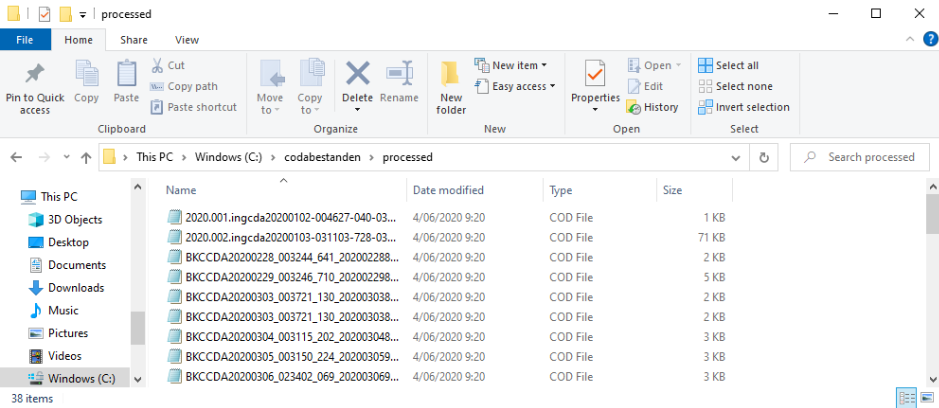Switch to details view in status bar

click(x=907, y=397)
